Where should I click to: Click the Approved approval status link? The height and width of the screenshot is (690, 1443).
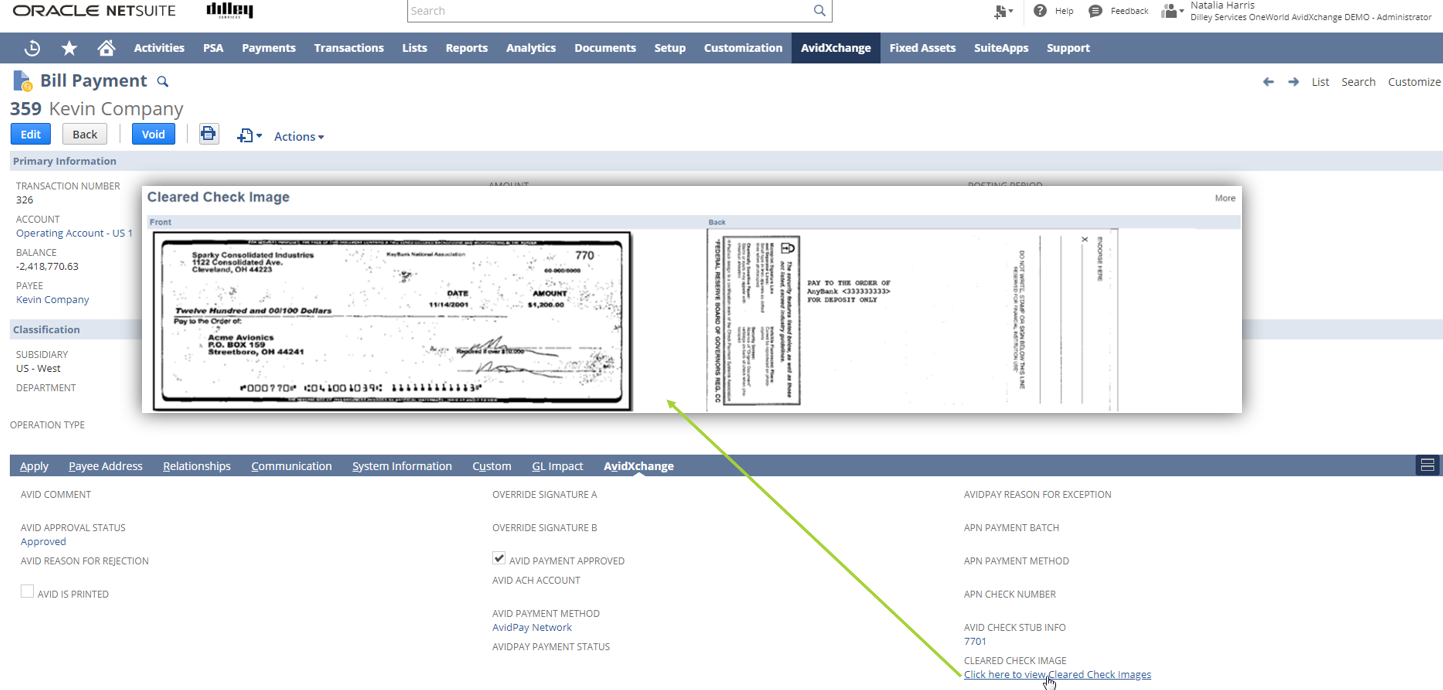43,541
